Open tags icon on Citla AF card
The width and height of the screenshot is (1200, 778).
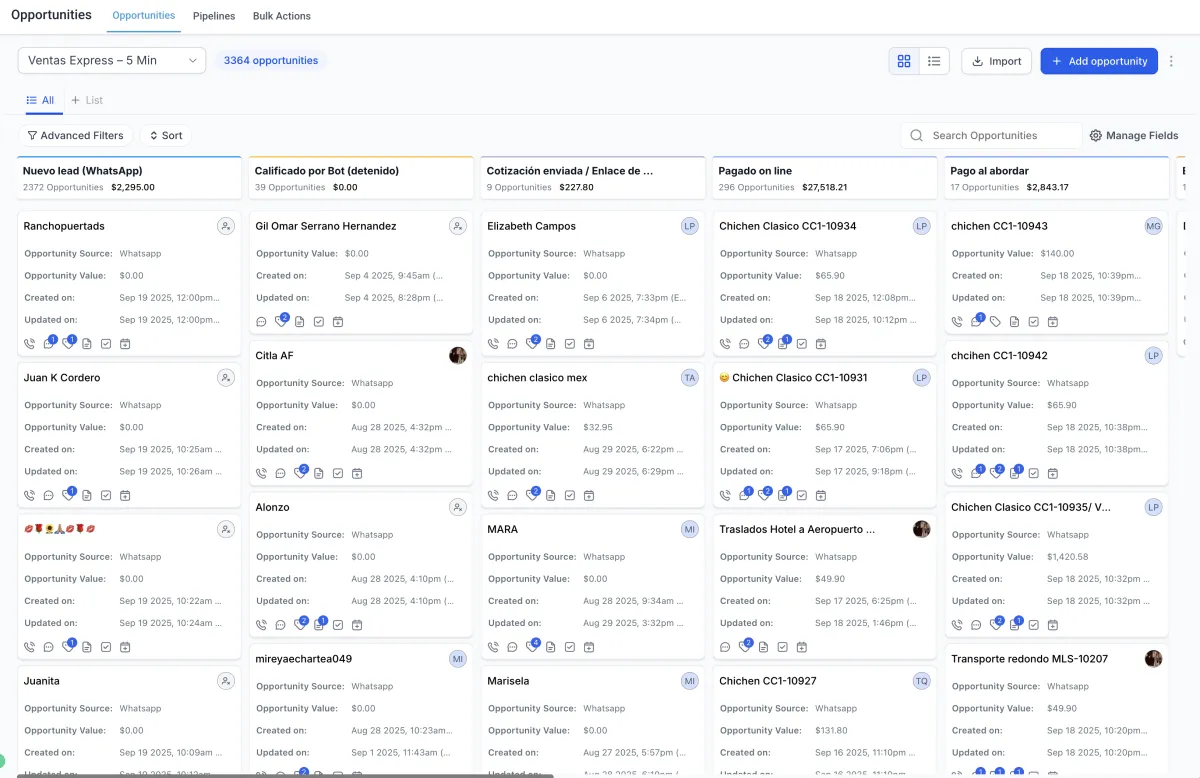[300, 473]
